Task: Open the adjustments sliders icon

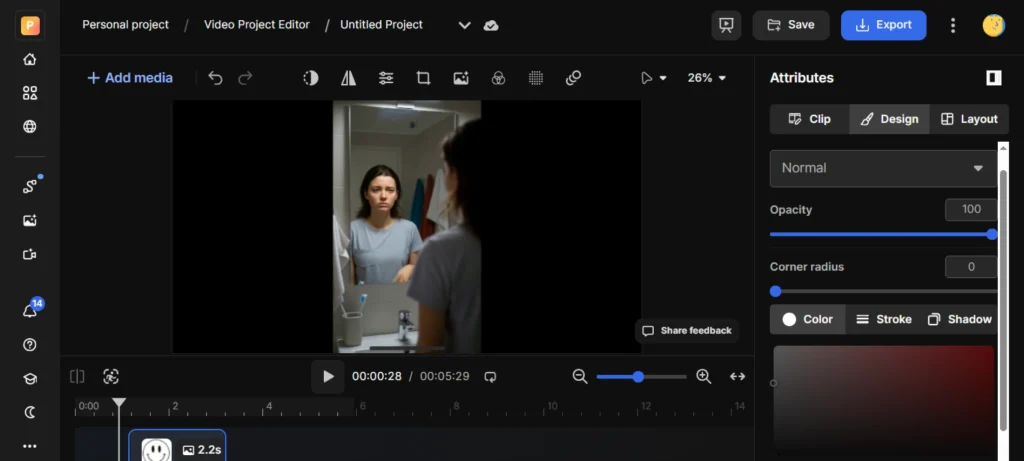Action: 386,78
